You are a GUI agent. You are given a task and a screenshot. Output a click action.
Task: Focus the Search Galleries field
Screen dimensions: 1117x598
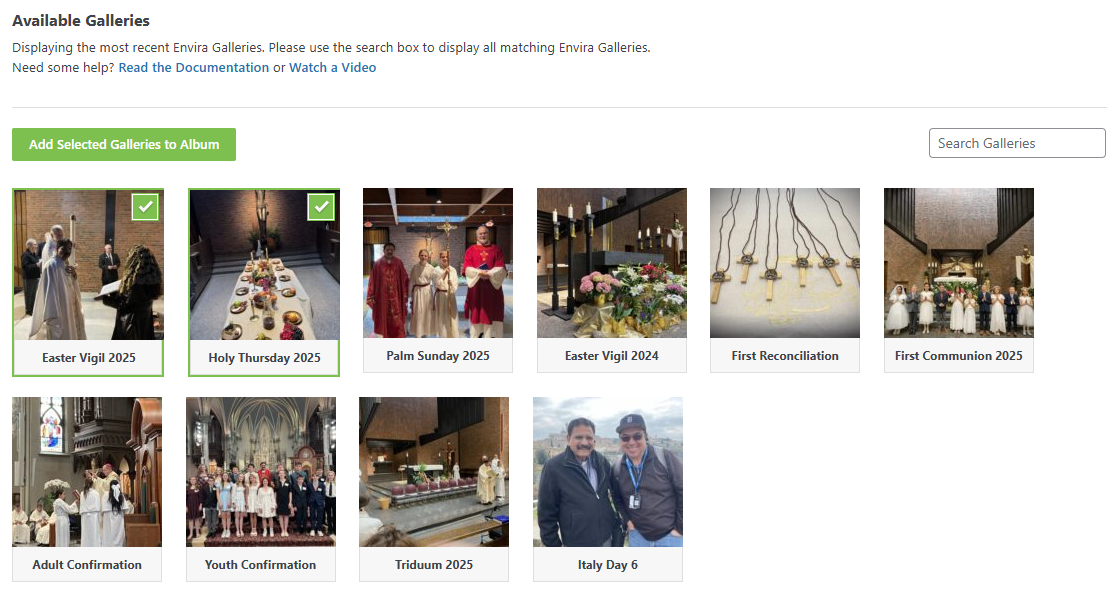[x=1016, y=143]
